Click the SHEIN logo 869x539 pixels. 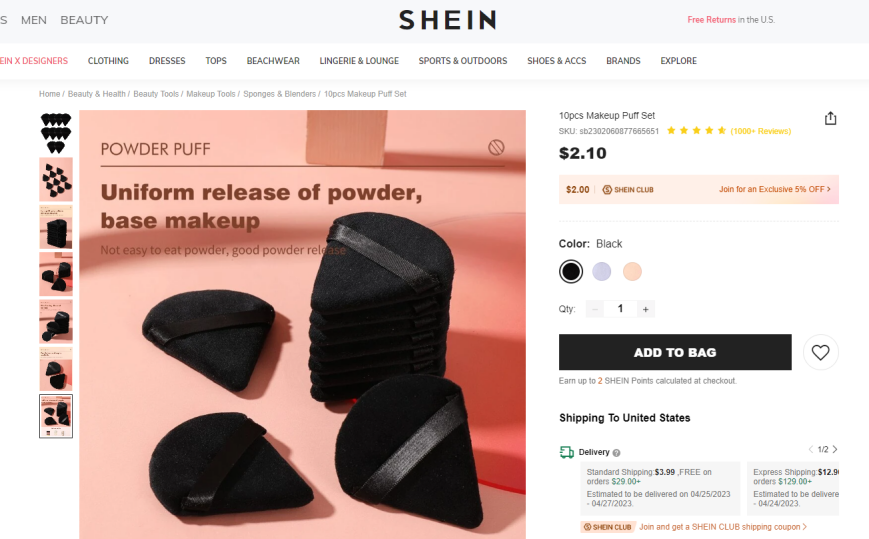(447, 20)
